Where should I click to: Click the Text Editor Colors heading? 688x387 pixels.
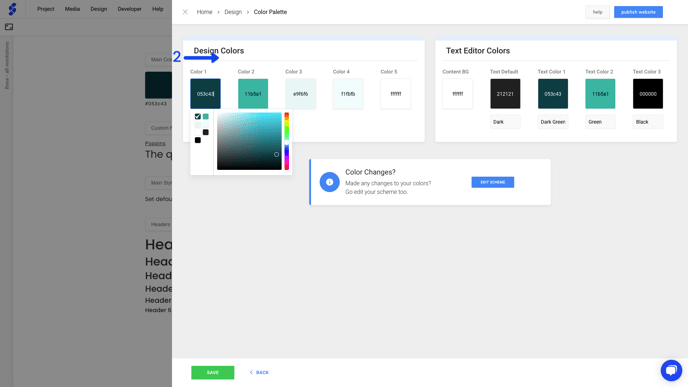(x=478, y=50)
